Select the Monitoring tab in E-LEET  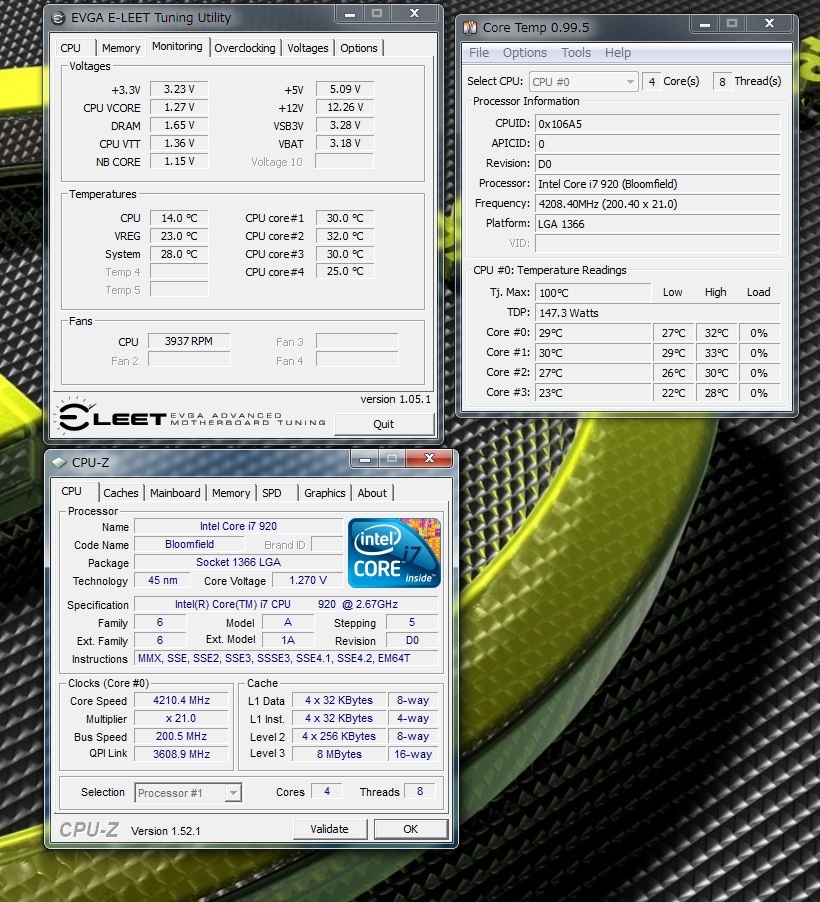[x=177, y=47]
